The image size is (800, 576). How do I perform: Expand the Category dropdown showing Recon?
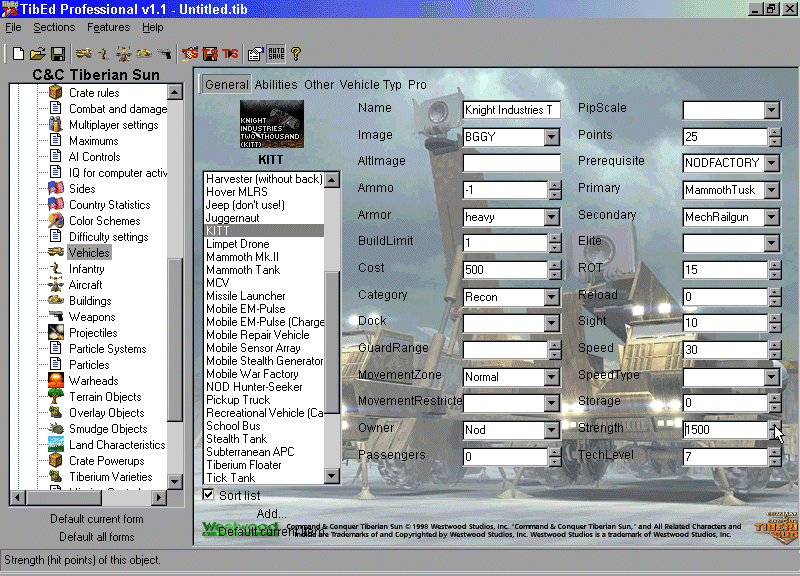[552, 297]
